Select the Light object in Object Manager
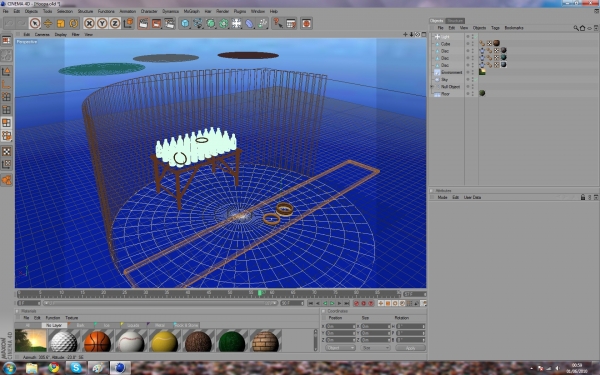This screenshot has height=375, width=600. click(445, 37)
